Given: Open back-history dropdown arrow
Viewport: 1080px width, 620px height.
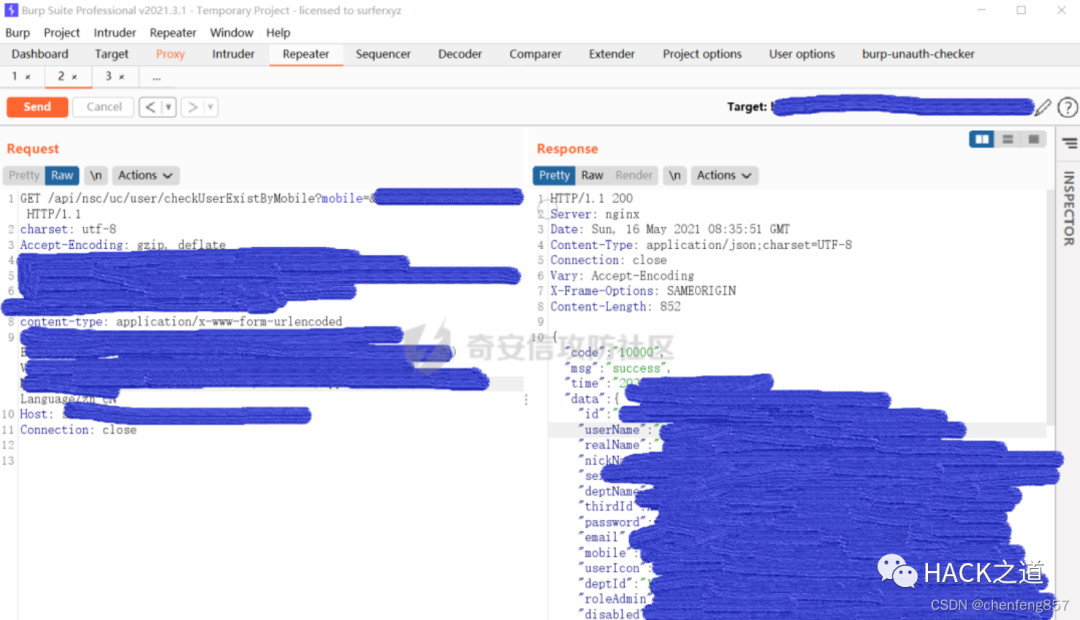Looking at the screenshot, I should (169, 107).
